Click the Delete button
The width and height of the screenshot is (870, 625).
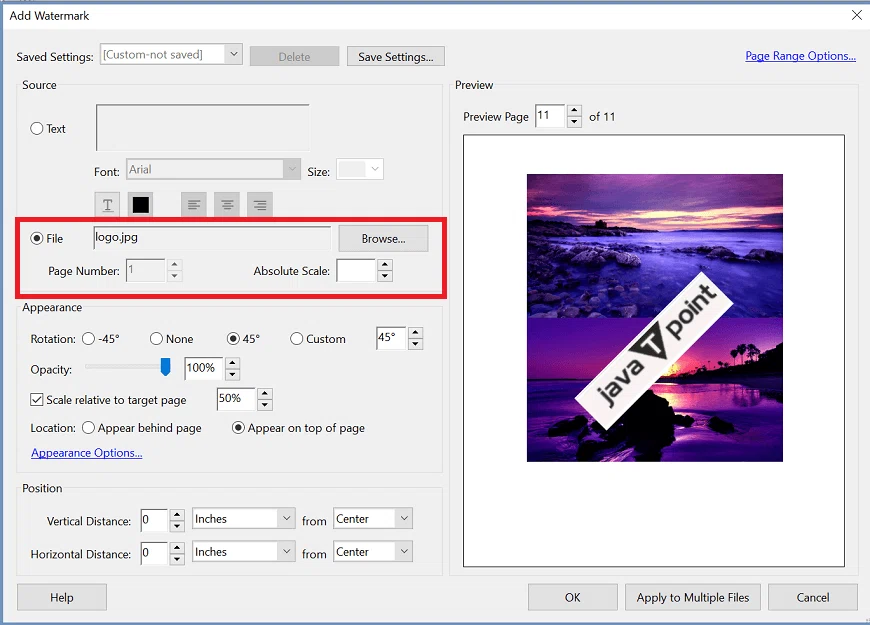pyautogui.click(x=294, y=57)
